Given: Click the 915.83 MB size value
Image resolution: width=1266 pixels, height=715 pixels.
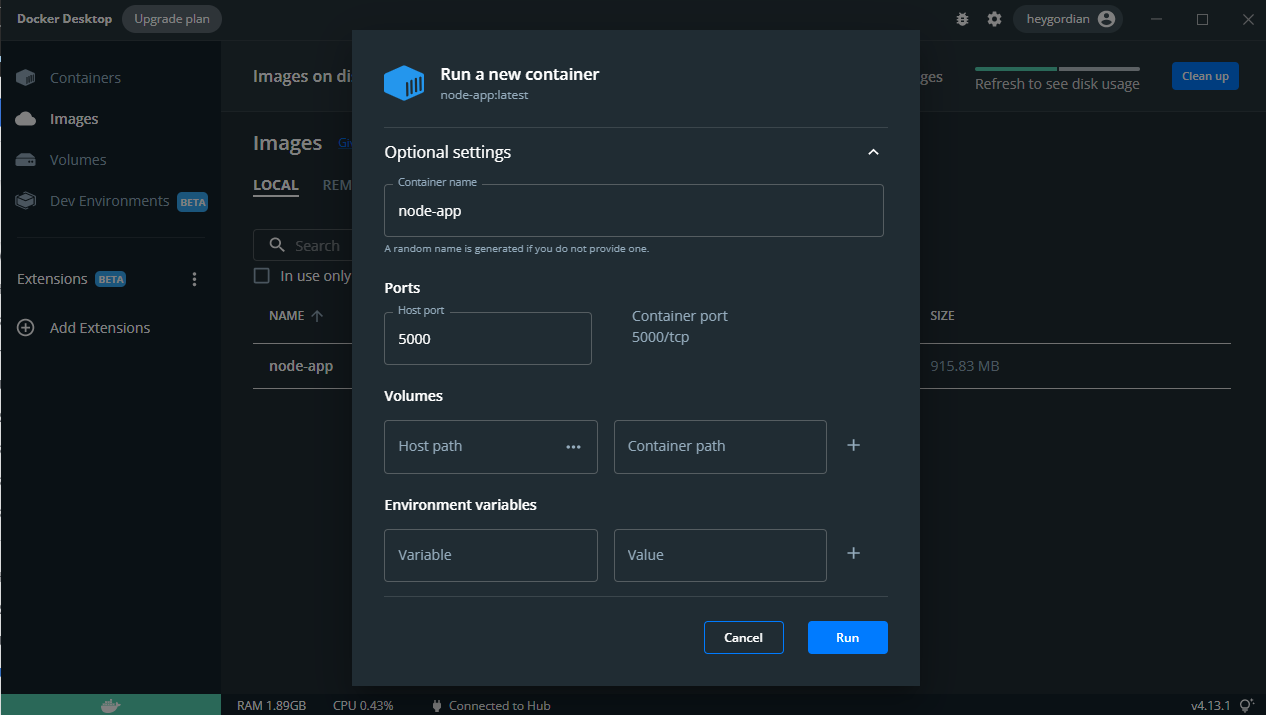Looking at the screenshot, I should point(964,366).
